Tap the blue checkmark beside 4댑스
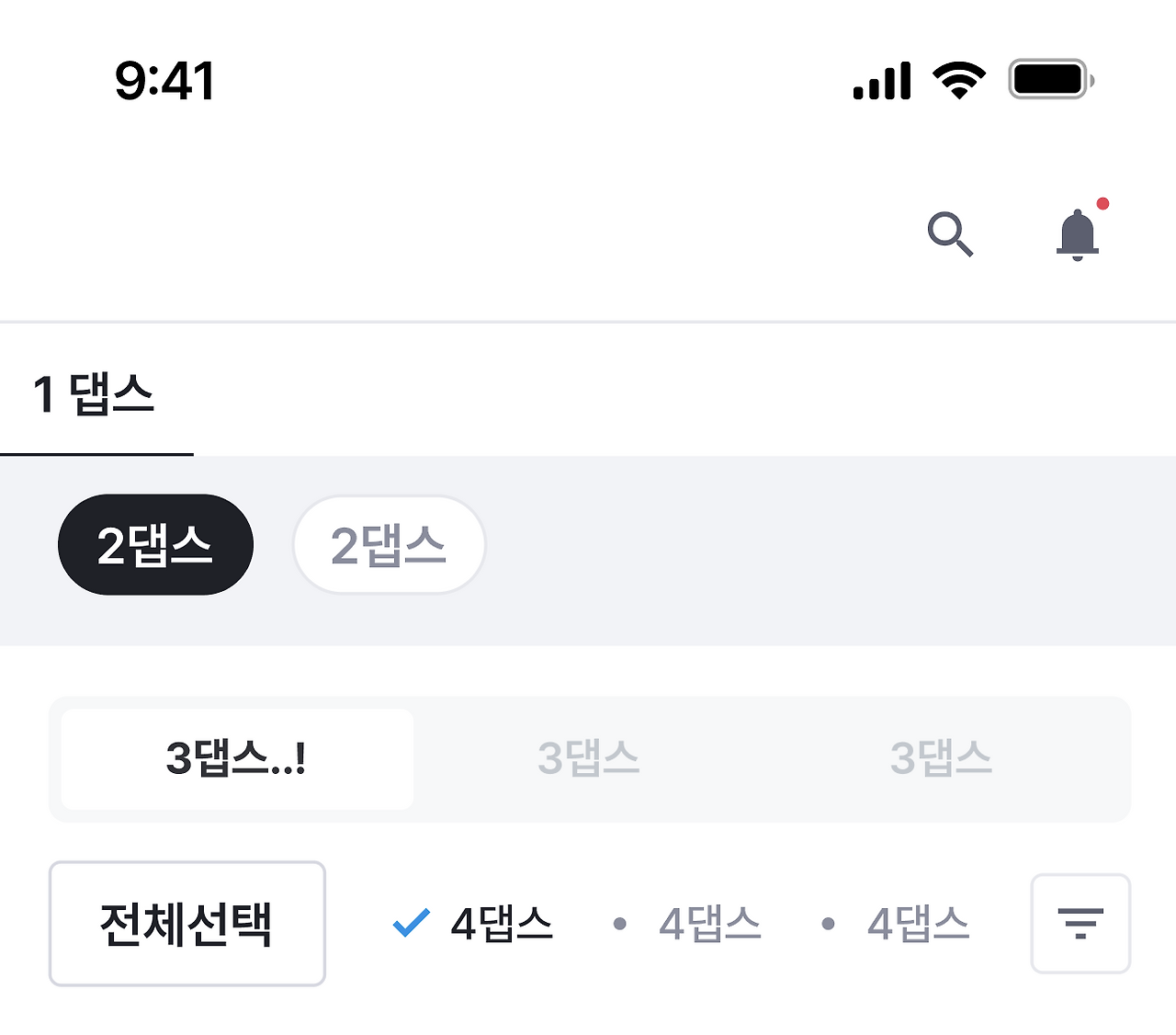Image resolution: width=1176 pixels, height=1035 pixels. [411, 924]
